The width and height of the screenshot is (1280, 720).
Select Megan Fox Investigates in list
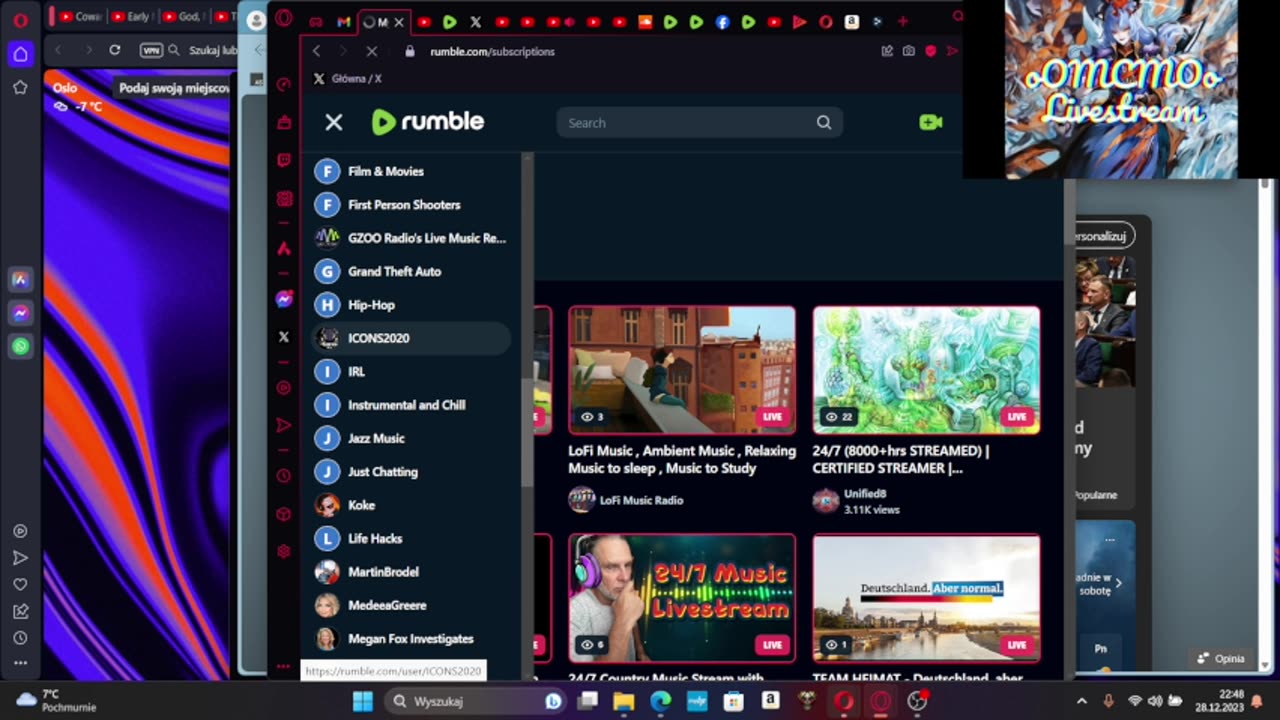coord(412,639)
